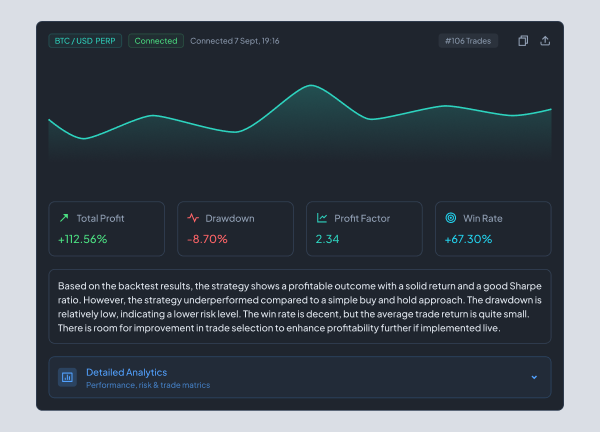Screen dimensions: 600x432
Task: Click the Connected 7 Sept, 19:16 timestamp
Action: pyautogui.click(x=235, y=41)
